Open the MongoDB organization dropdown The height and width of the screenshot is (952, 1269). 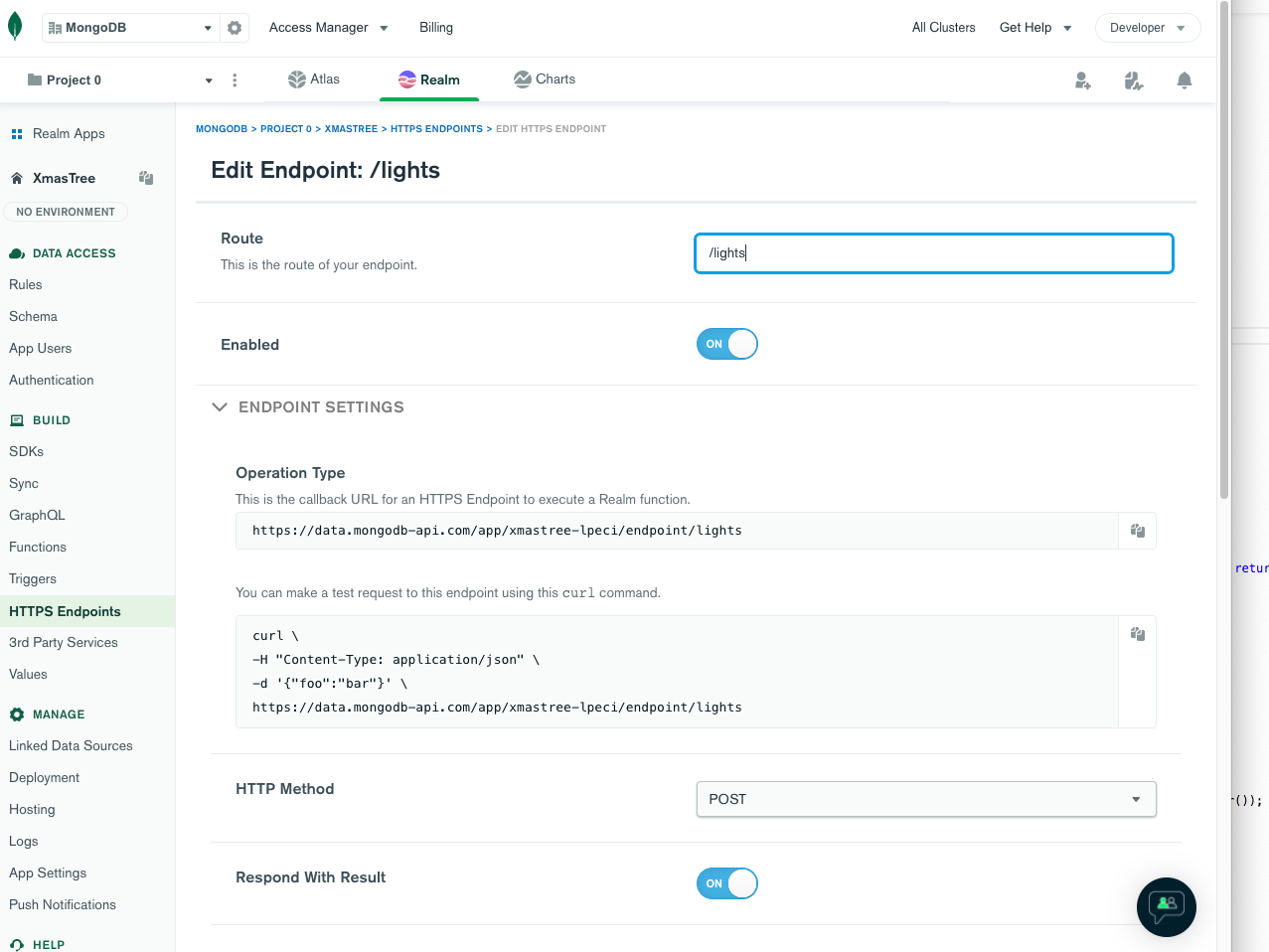130,28
